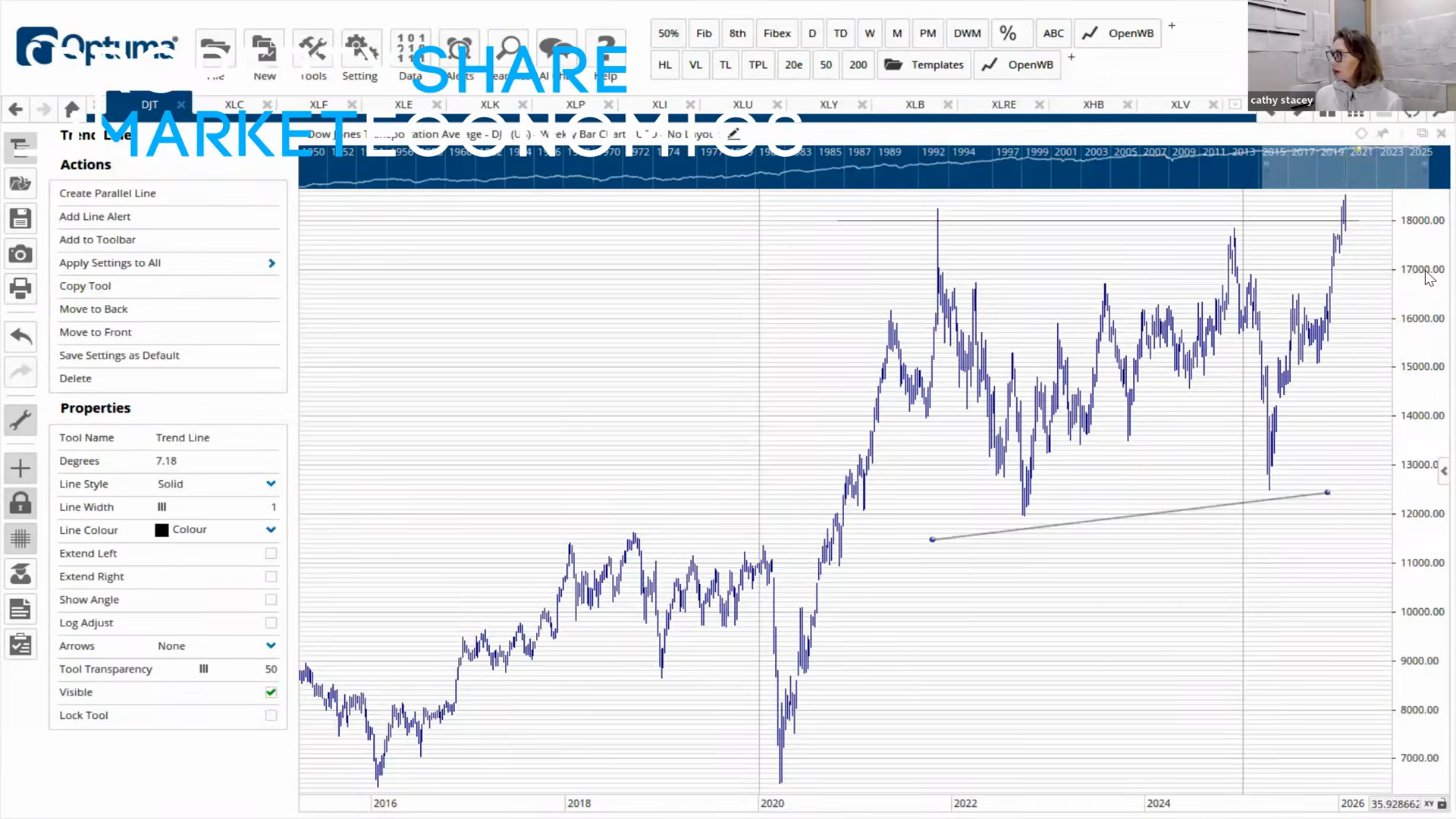This screenshot has height=819, width=1456.
Task: Toggle the Show Angle option
Action: coord(271,599)
